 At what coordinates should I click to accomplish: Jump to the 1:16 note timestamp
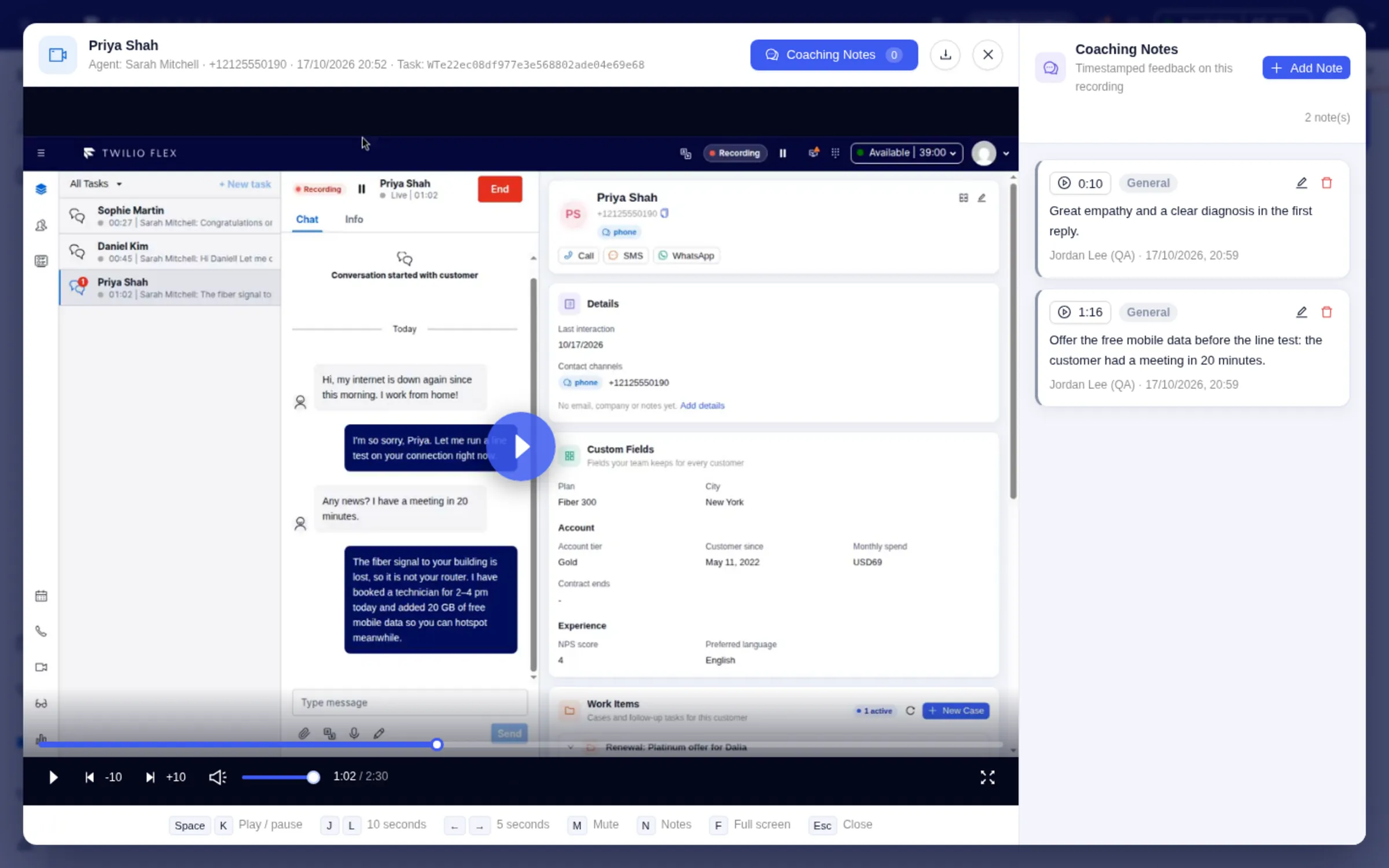[1080, 312]
